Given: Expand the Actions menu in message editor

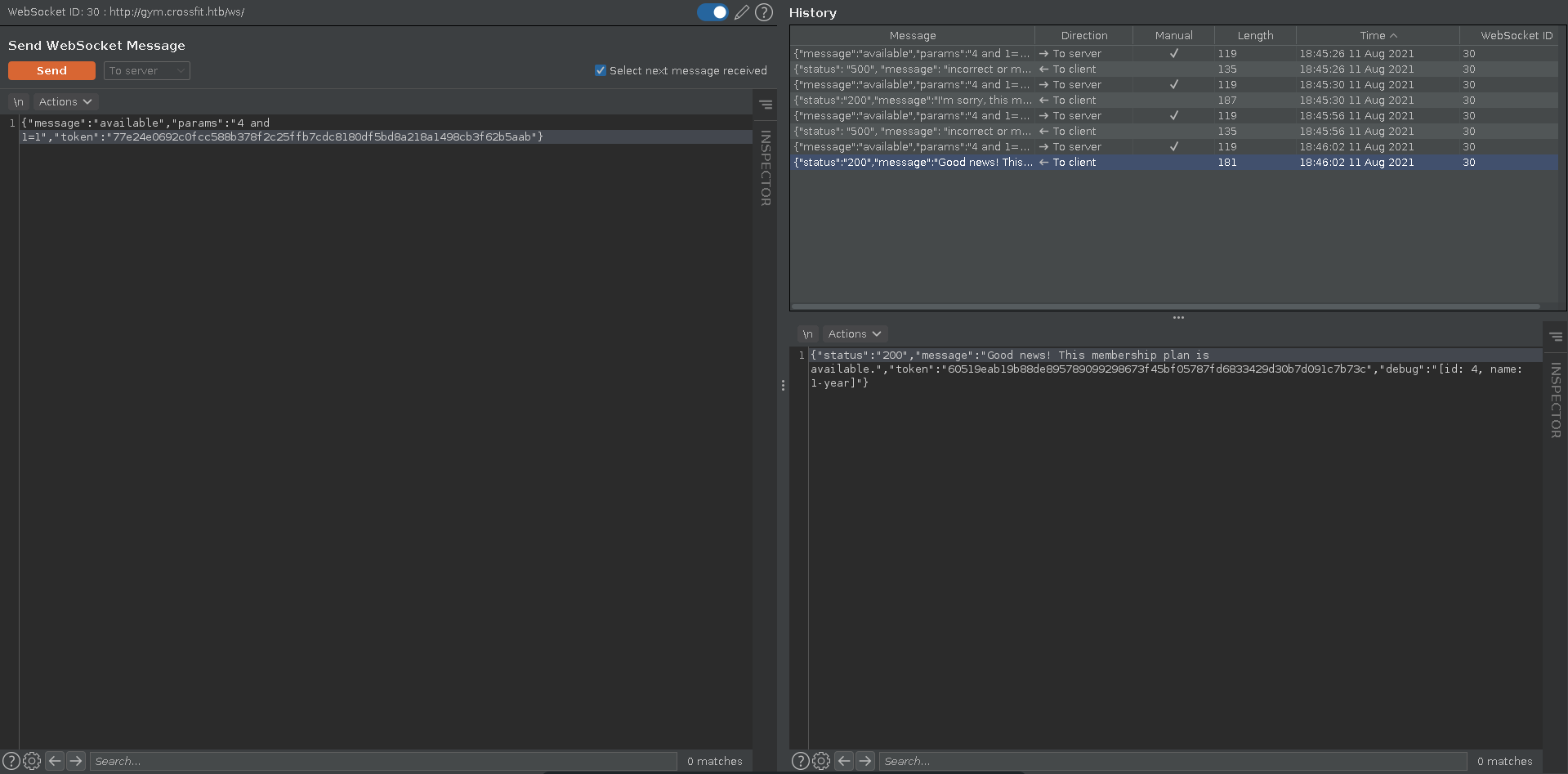Looking at the screenshot, I should [x=65, y=102].
